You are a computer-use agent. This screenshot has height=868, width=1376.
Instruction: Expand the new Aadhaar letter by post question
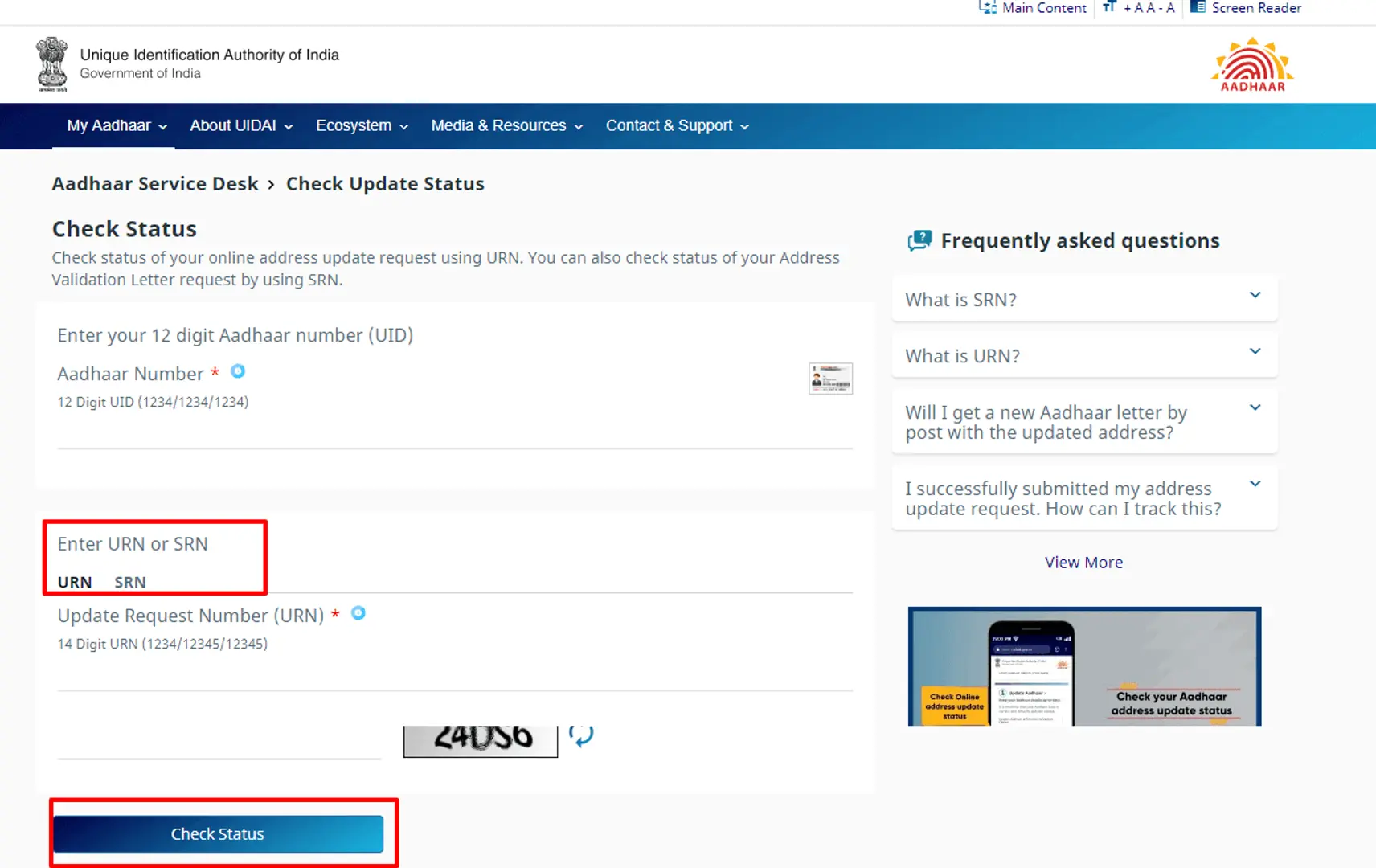point(1084,422)
